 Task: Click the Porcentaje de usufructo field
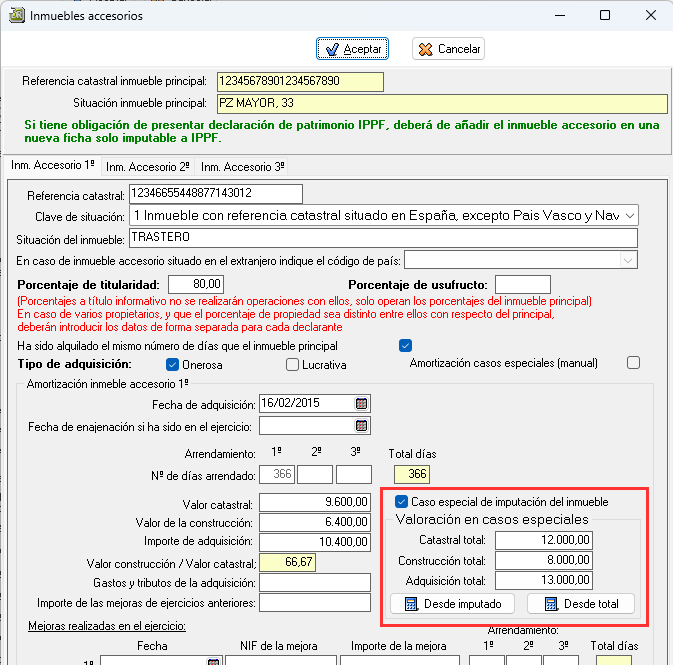coord(523,284)
